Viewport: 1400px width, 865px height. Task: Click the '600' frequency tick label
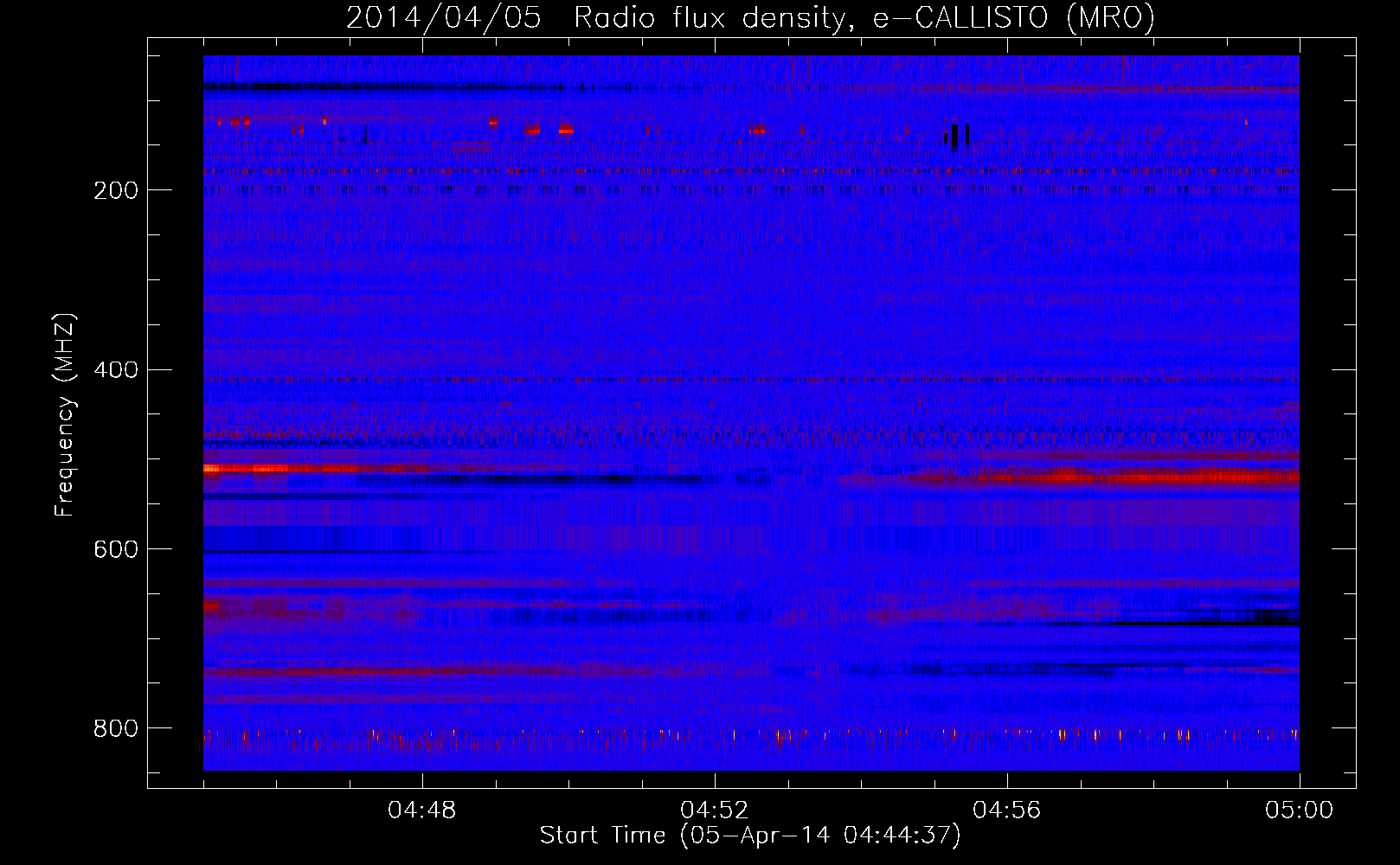click(x=116, y=549)
